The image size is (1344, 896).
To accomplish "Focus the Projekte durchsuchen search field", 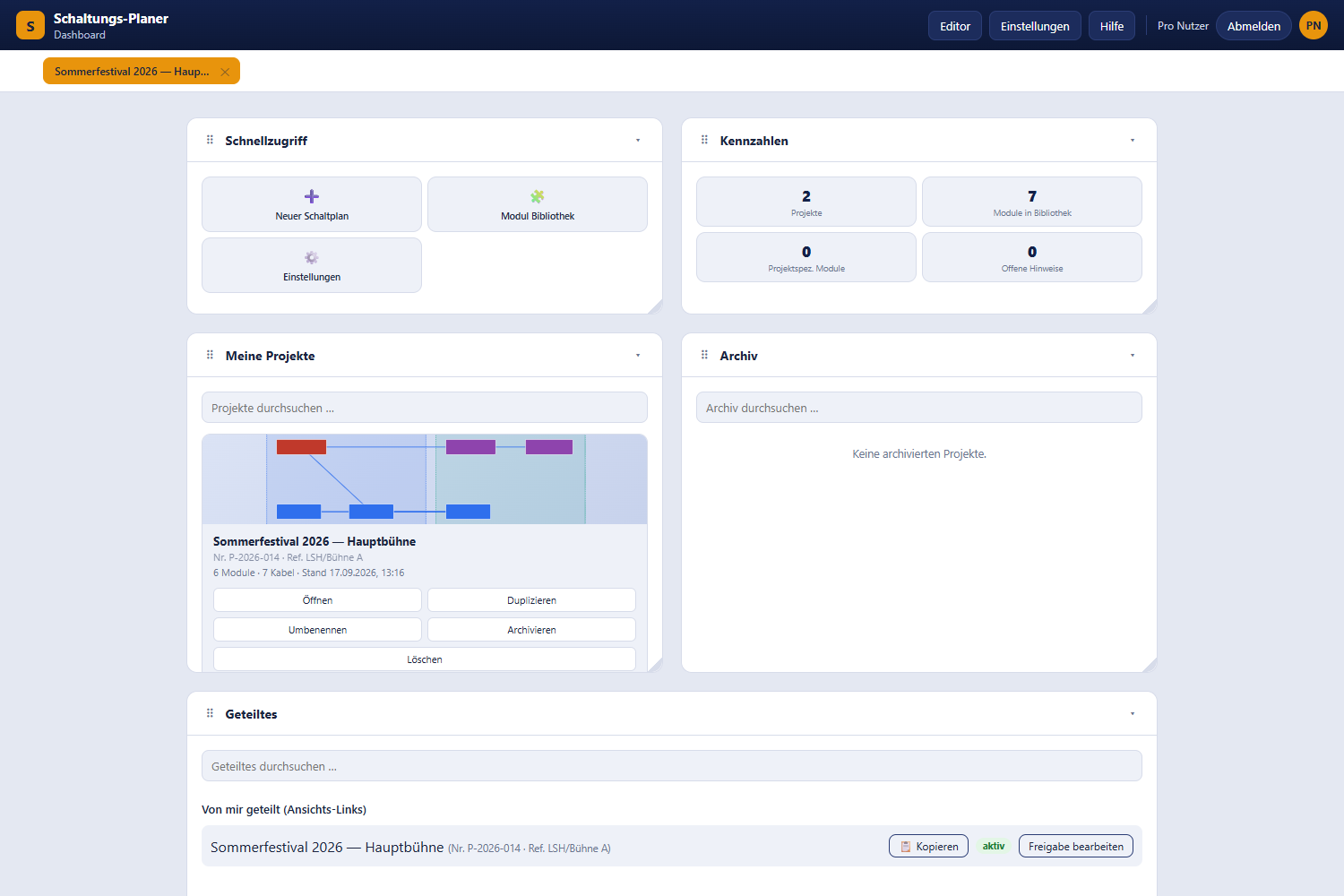I will [x=425, y=408].
